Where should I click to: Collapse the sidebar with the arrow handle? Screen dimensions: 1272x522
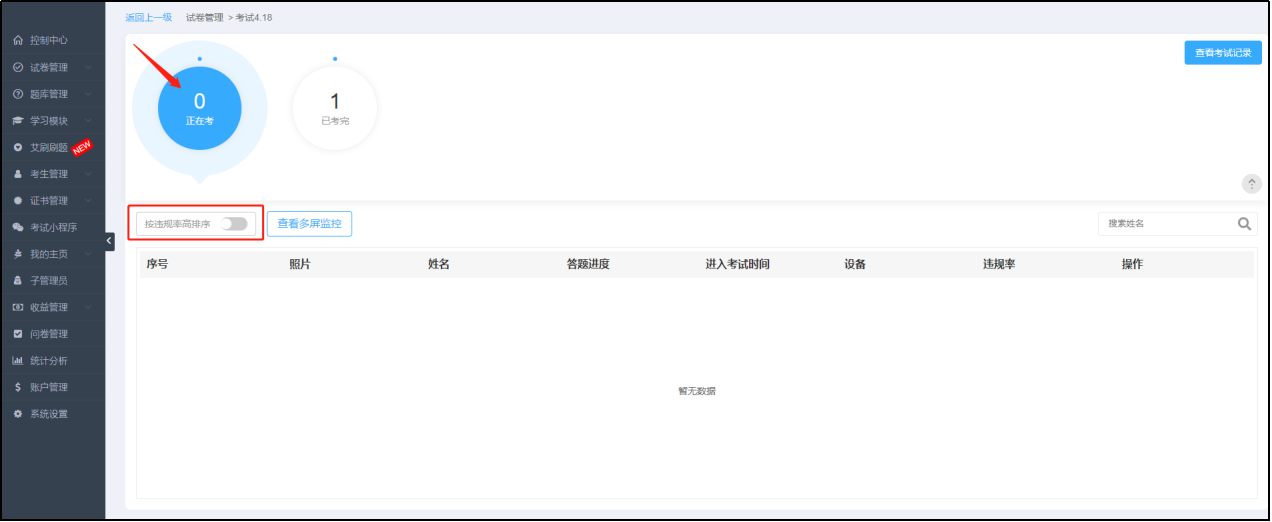click(x=110, y=241)
